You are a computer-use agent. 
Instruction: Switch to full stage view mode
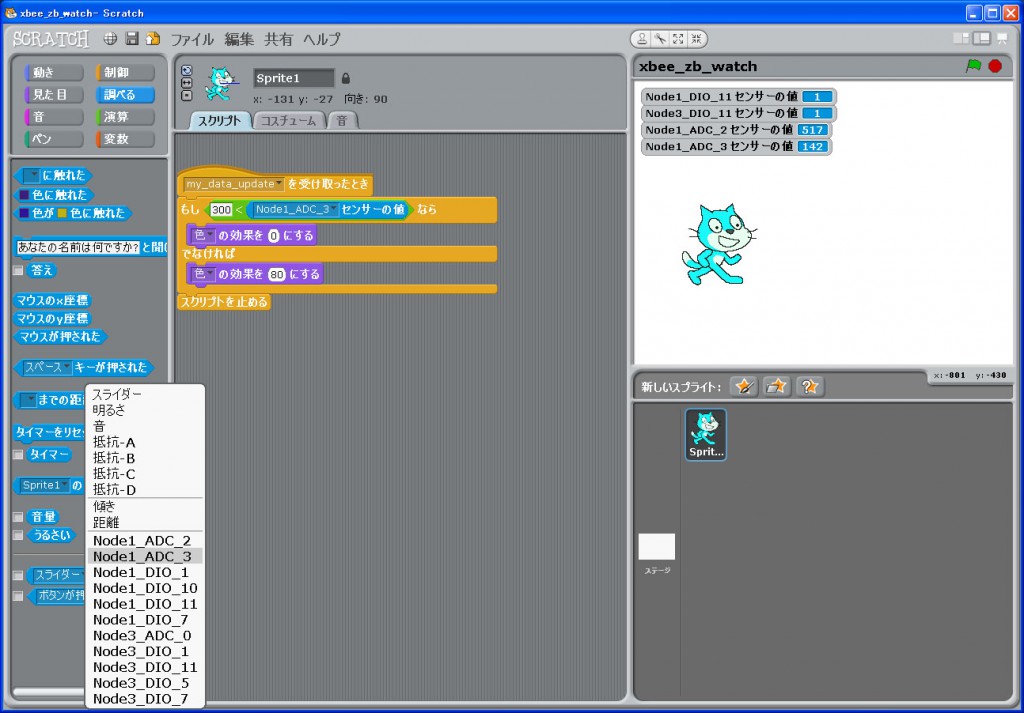click(982, 39)
